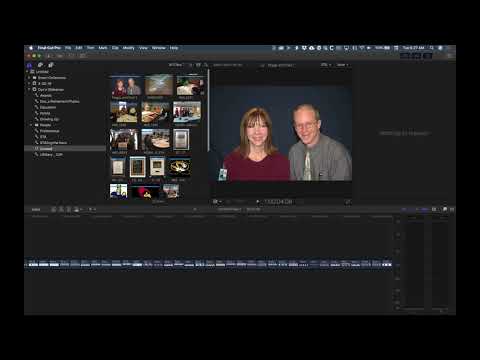Click the Share icon in toolbar
The image size is (480, 360).
point(450,56)
